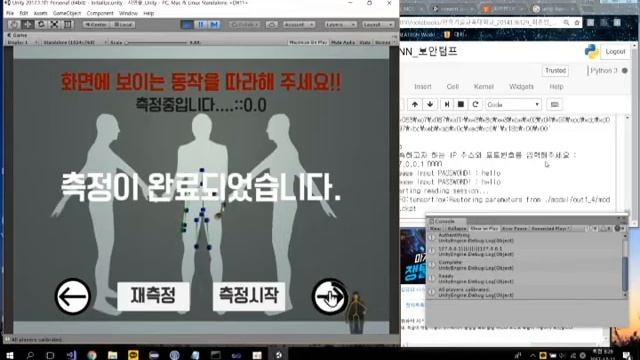Run the current Jupyter cell
640x360 pixels.
tap(447, 105)
